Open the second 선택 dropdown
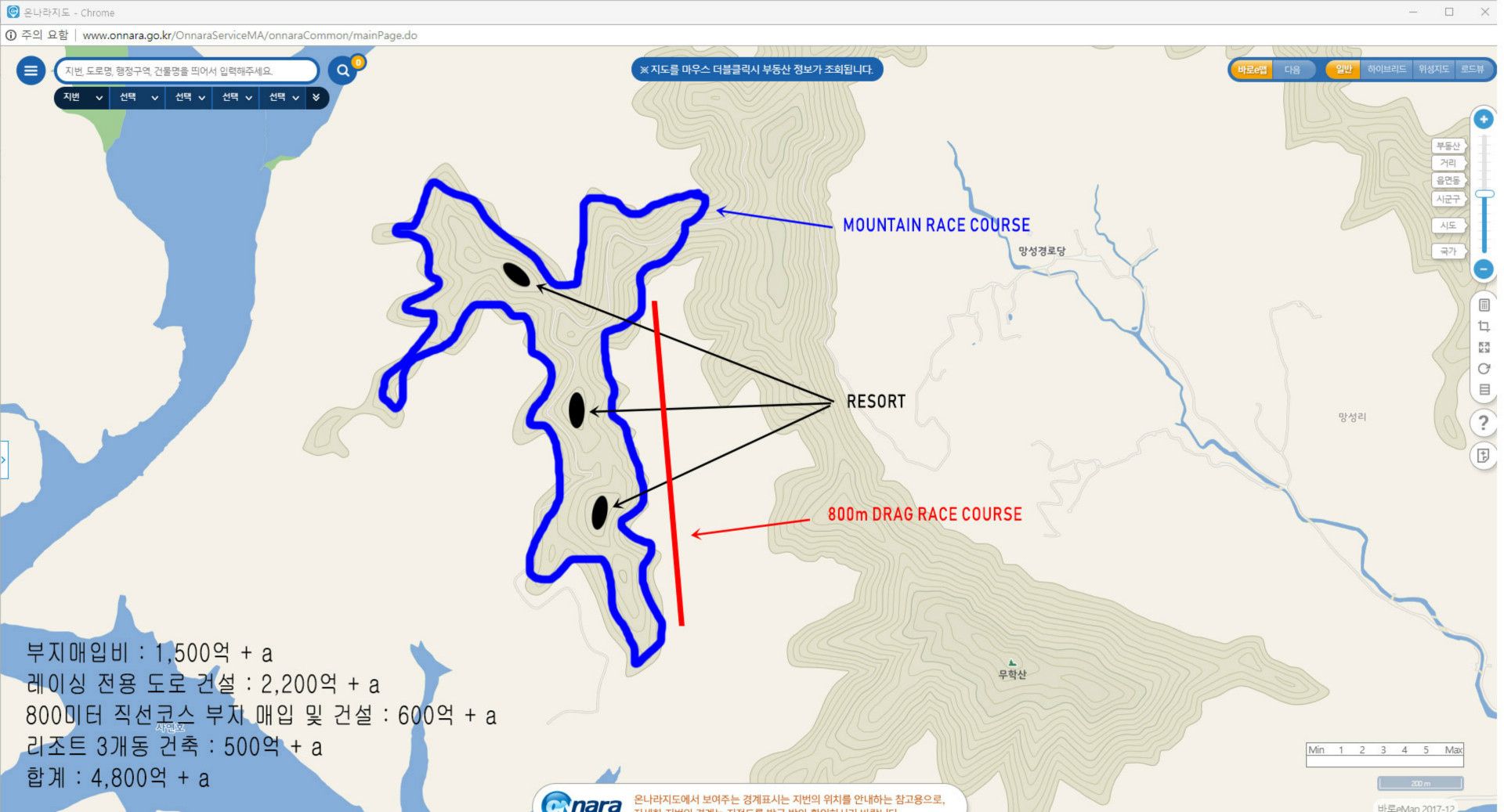This screenshot has width=1504, height=812. [189, 97]
